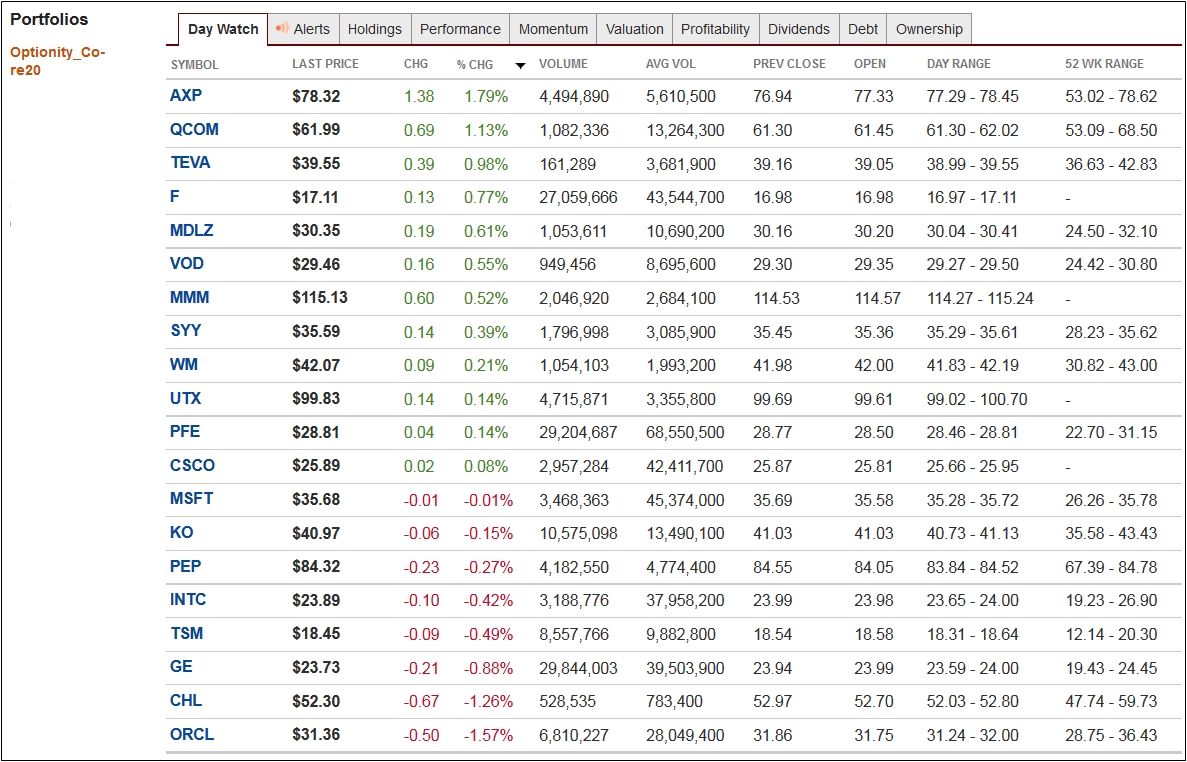Click INTC day range 23.65 - 24.00

tap(973, 601)
